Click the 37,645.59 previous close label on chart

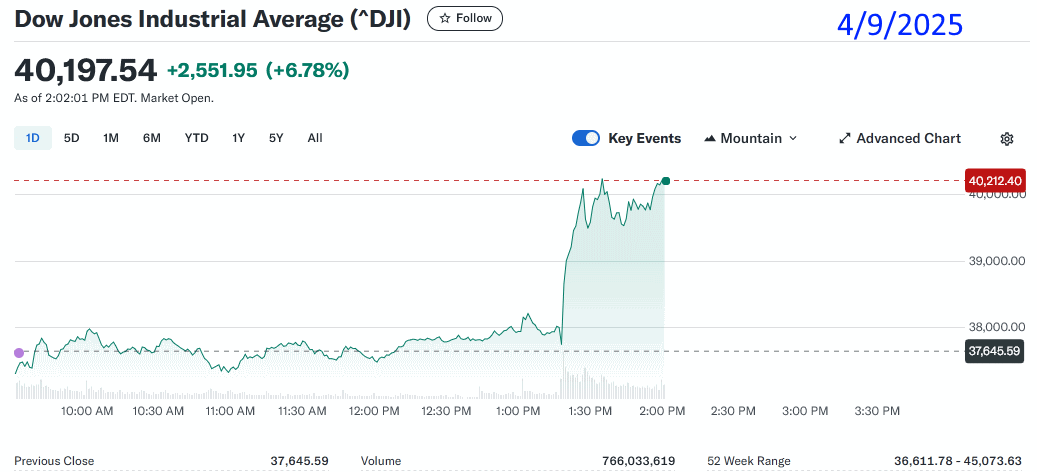(x=994, y=351)
